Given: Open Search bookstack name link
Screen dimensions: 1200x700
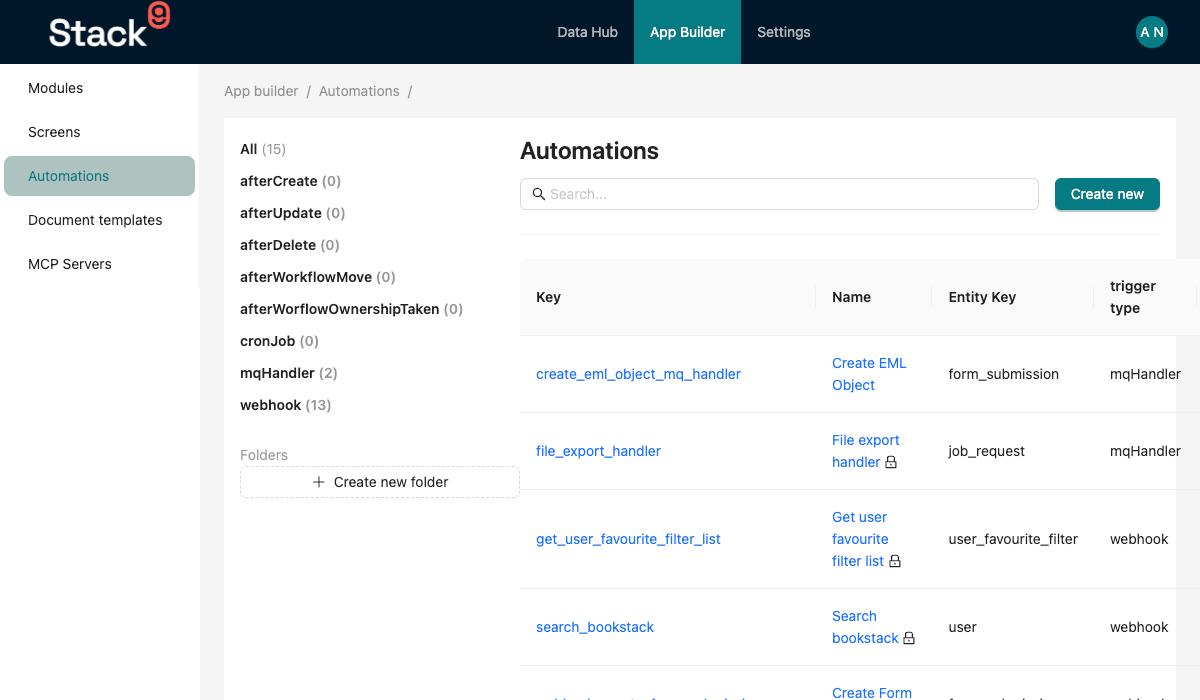Looking at the screenshot, I should click(x=865, y=627).
